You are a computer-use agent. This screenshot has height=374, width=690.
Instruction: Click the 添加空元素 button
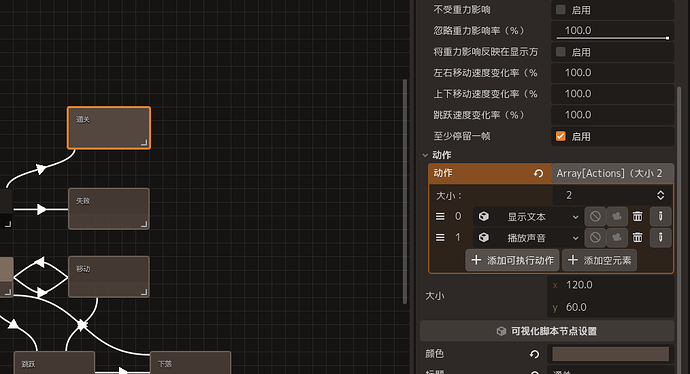pyautogui.click(x=599, y=260)
